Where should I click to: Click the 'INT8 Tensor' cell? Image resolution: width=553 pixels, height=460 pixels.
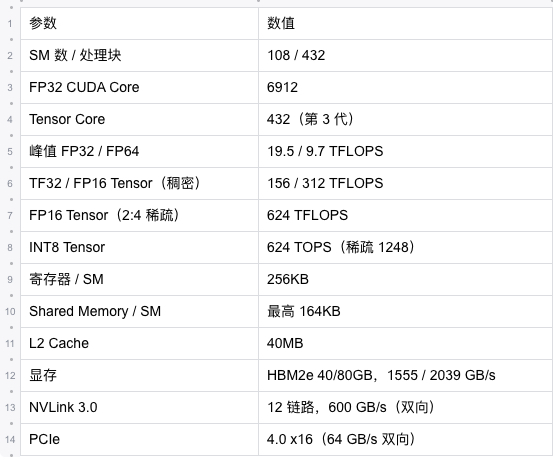(x=139, y=248)
